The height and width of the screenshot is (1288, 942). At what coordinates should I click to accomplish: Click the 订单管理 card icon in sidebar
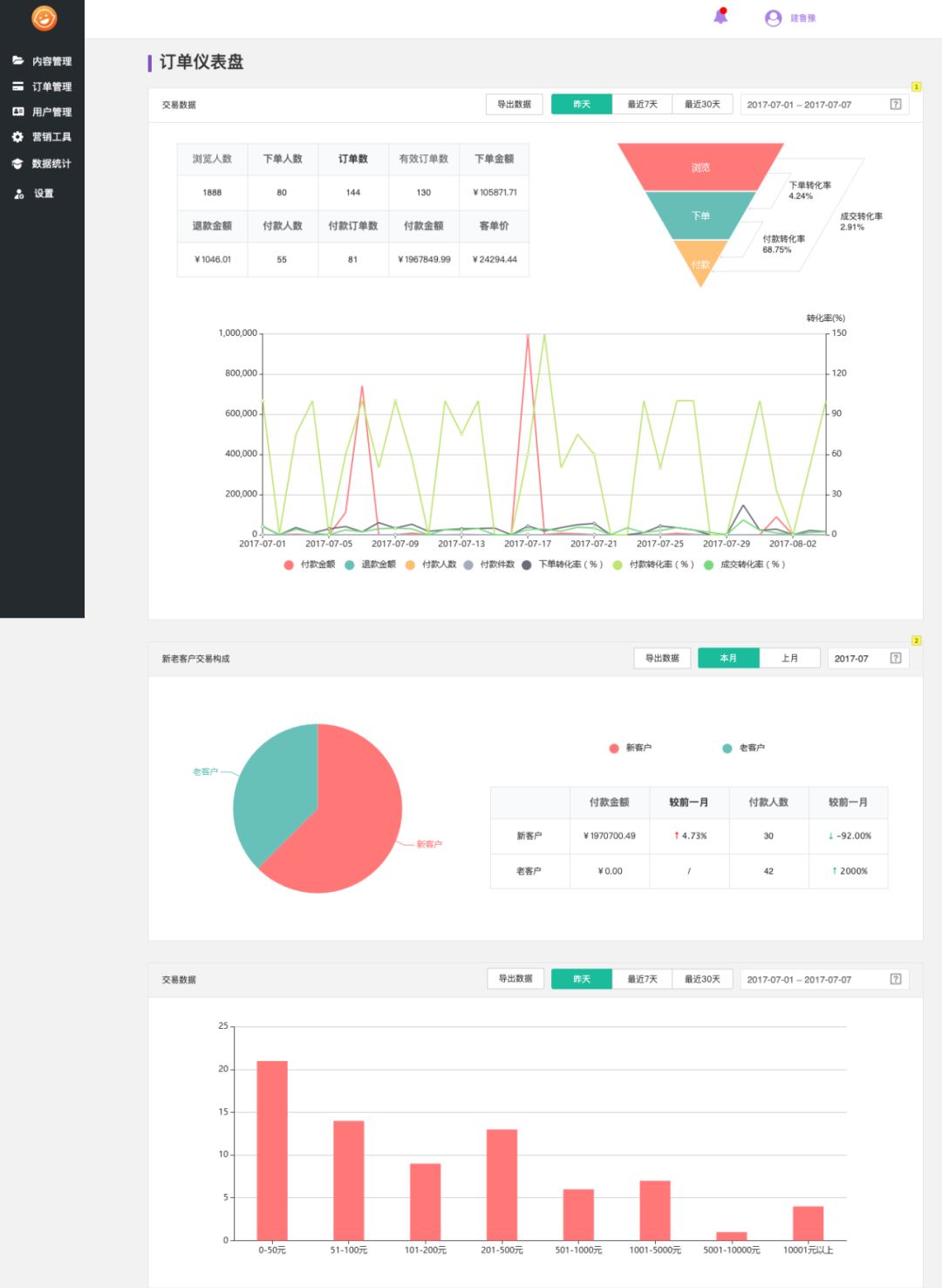click(17, 86)
